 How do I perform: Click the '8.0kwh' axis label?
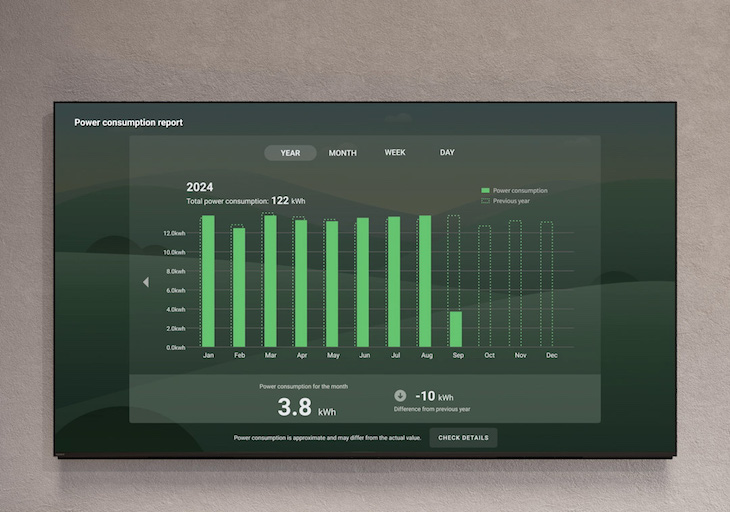(176, 271)
